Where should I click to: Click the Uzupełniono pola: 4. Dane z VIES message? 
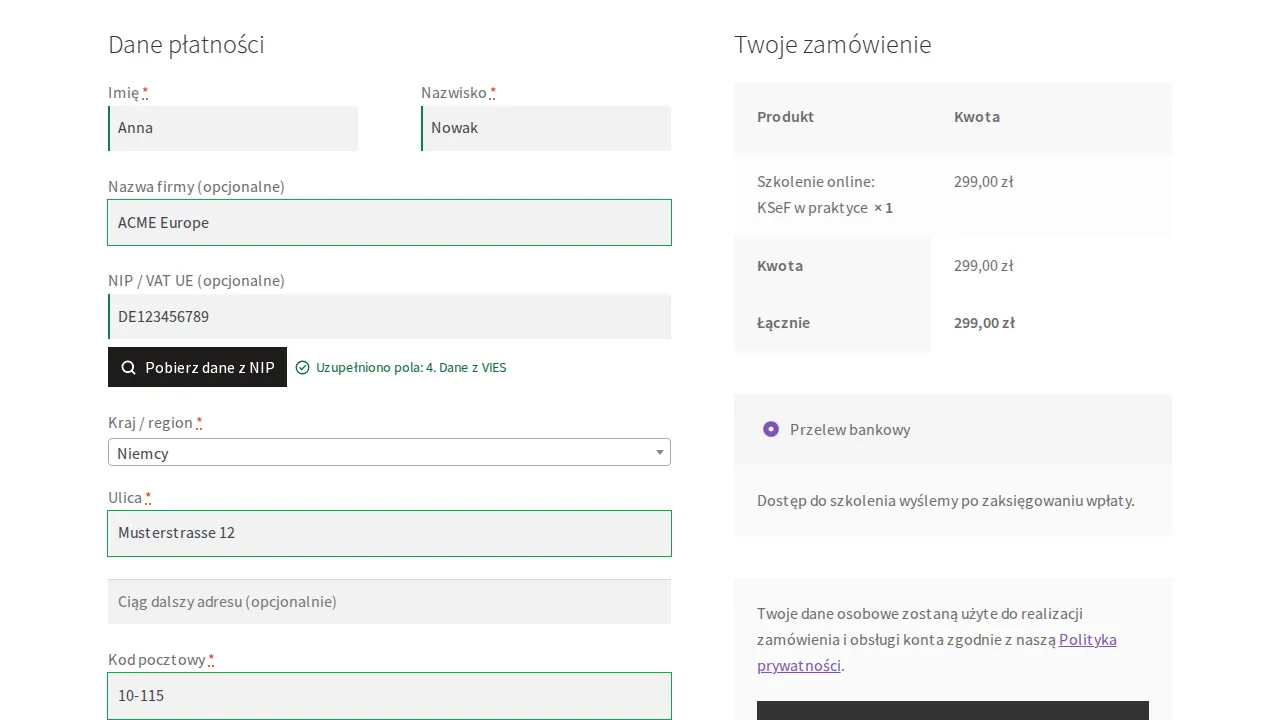[x=411, y=367]
